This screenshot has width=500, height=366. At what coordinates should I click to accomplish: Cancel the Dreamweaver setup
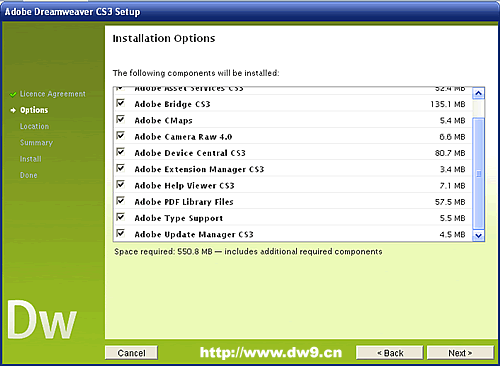[131, 353]
